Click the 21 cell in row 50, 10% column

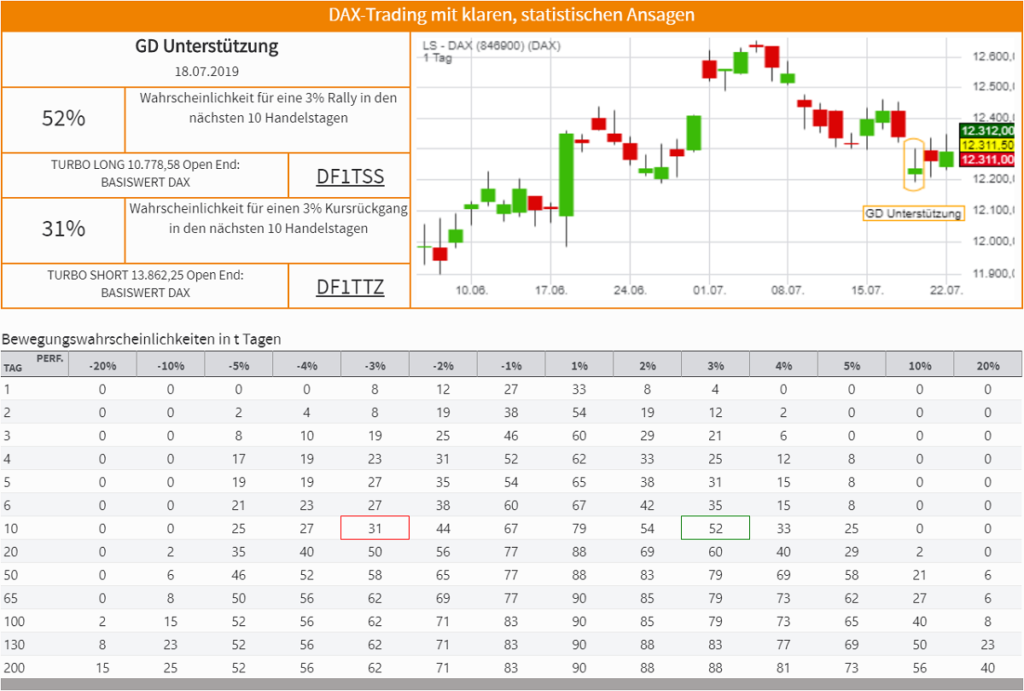920,575
